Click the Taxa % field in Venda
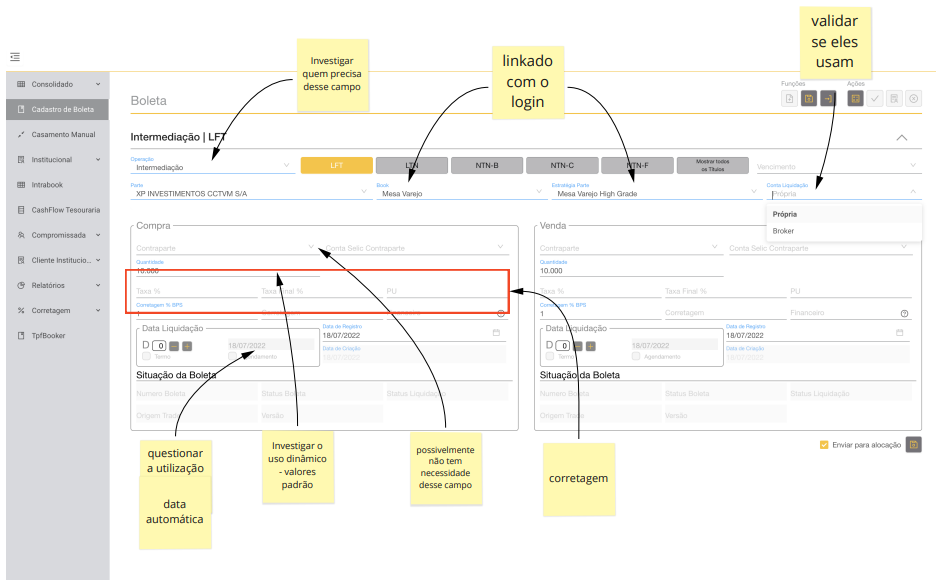 (597, 291)
